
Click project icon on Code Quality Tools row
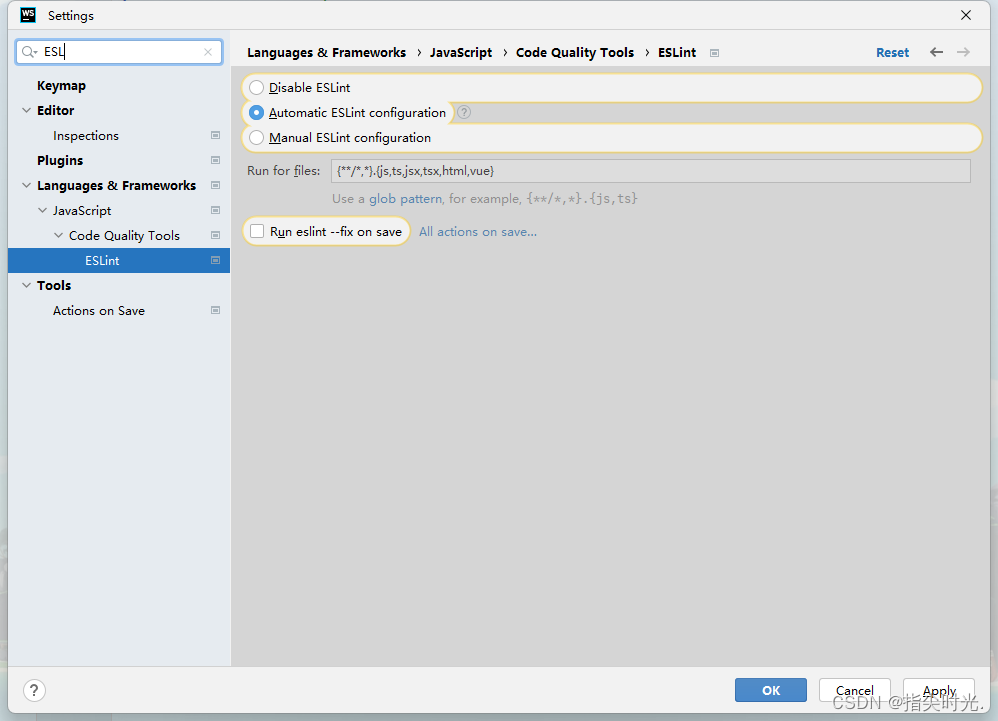(215, 235)
